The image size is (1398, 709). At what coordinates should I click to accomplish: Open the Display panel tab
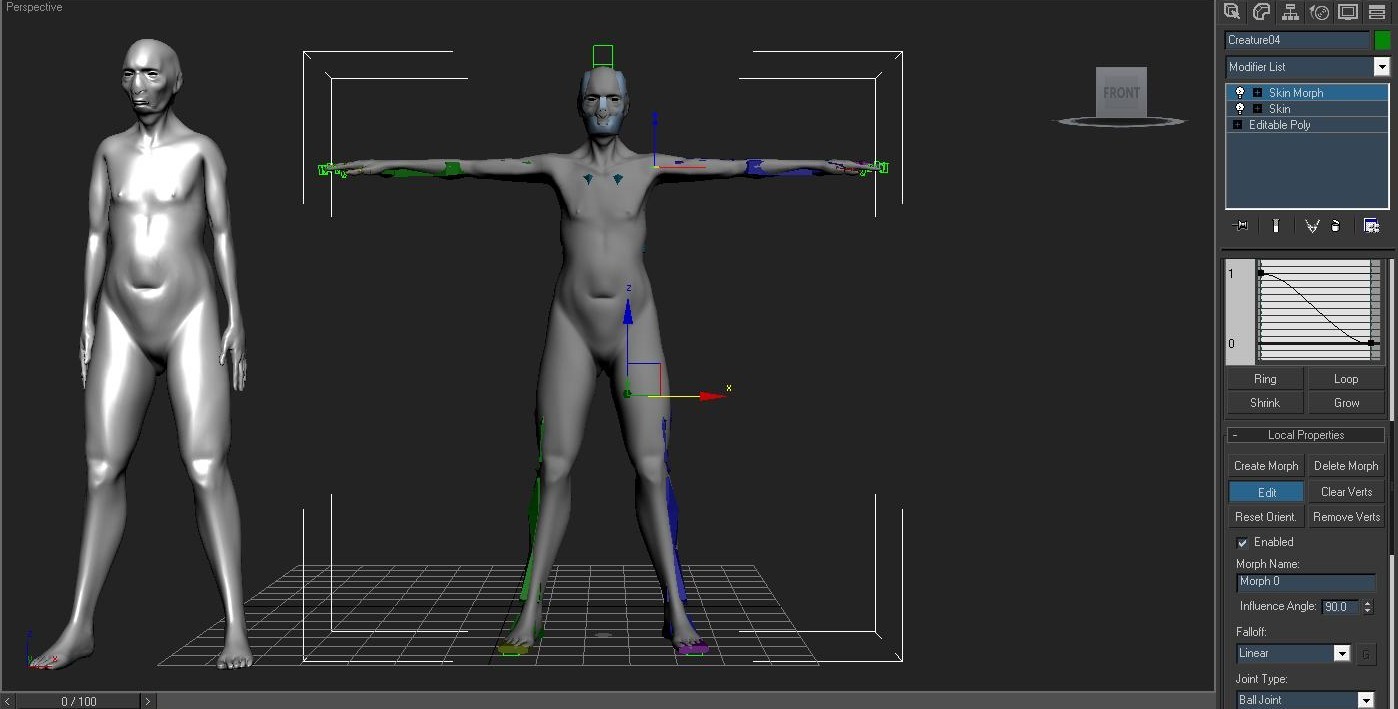[1348, 12]
